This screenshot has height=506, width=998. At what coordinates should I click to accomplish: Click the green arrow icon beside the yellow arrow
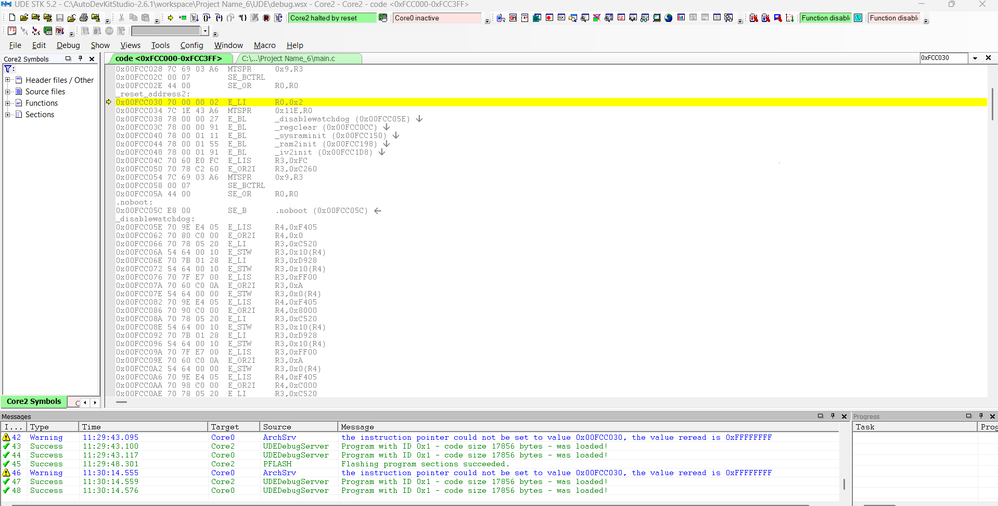tap(183, 18)
